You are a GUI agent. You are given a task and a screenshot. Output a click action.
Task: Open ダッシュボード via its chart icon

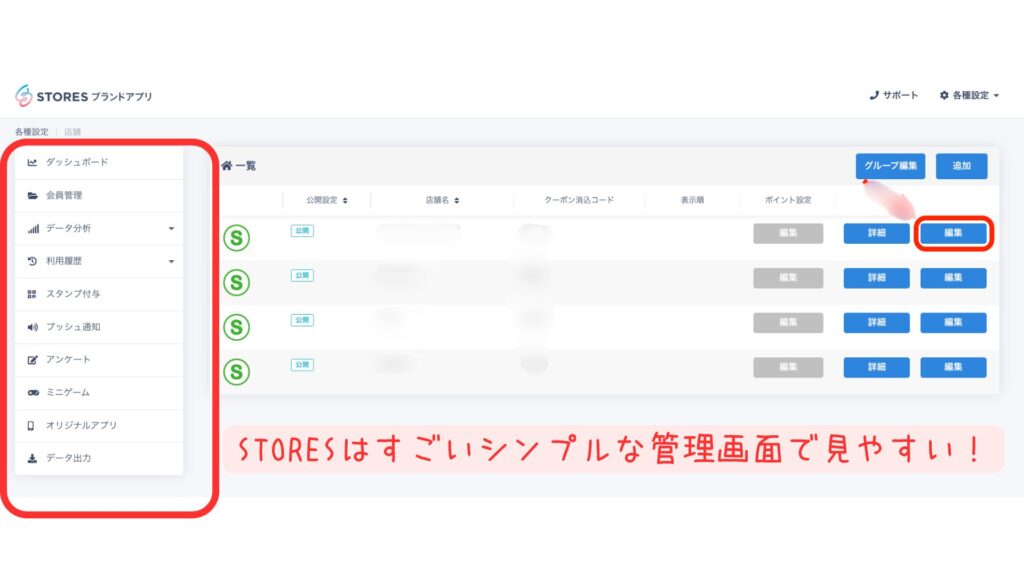(32, 161)
